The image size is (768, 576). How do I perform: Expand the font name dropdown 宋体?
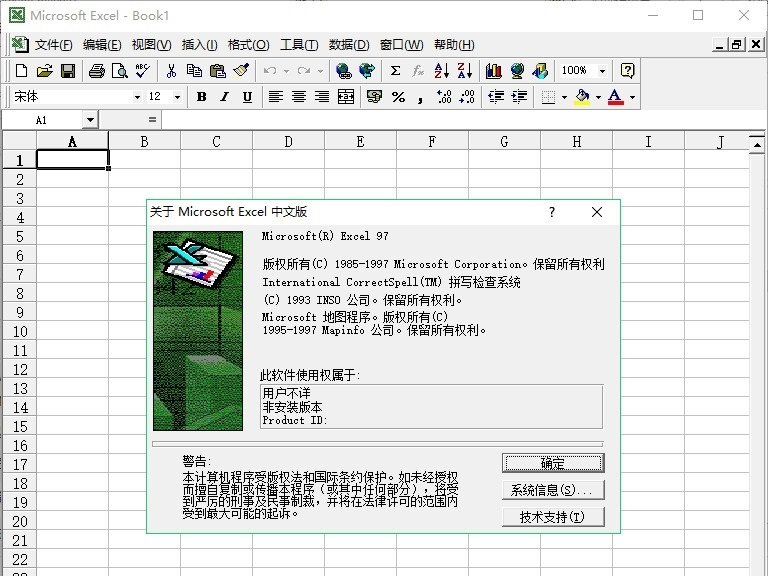[x=137, y=97]
